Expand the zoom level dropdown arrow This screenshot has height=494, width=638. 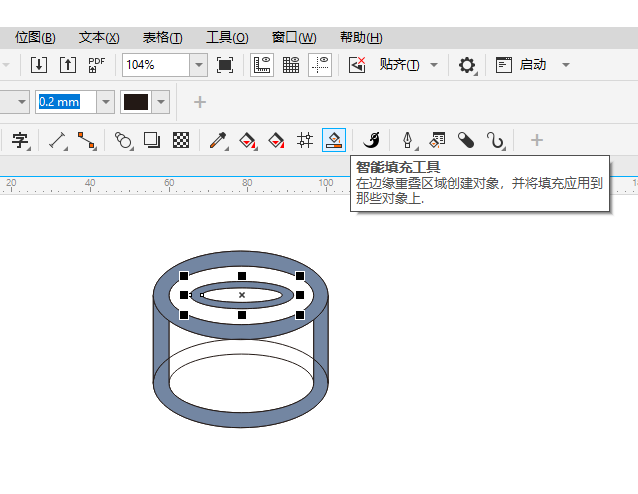click(199, 65)
